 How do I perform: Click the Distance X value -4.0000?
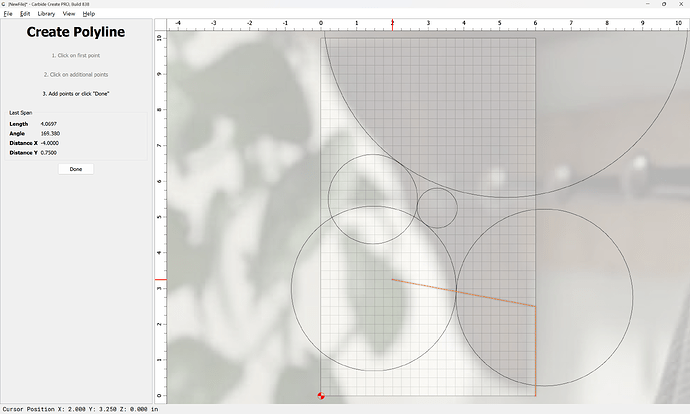click(50, 143)
